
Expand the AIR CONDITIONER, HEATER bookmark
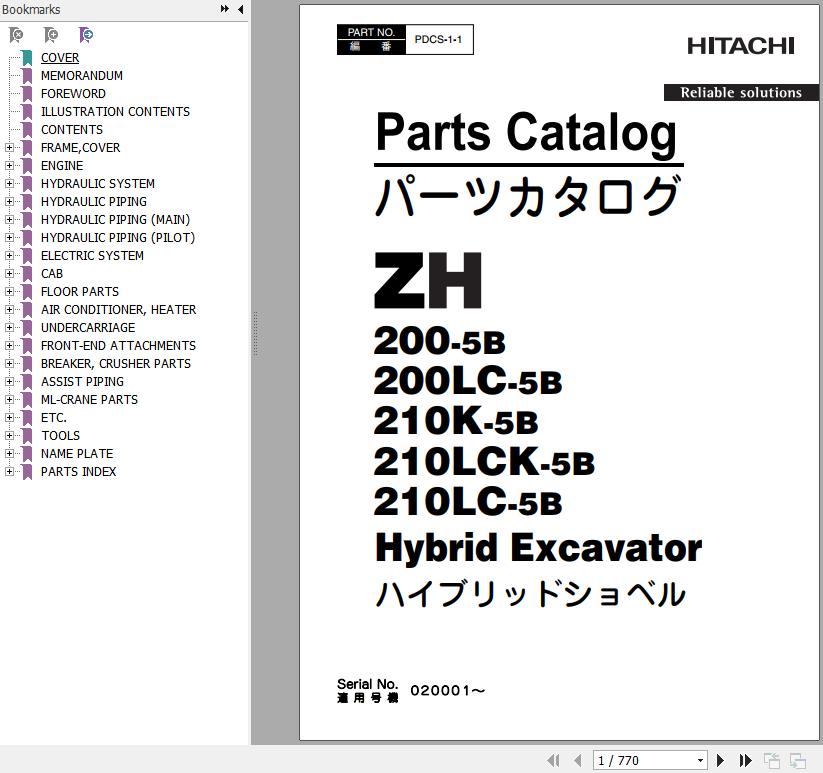point(9,310)
